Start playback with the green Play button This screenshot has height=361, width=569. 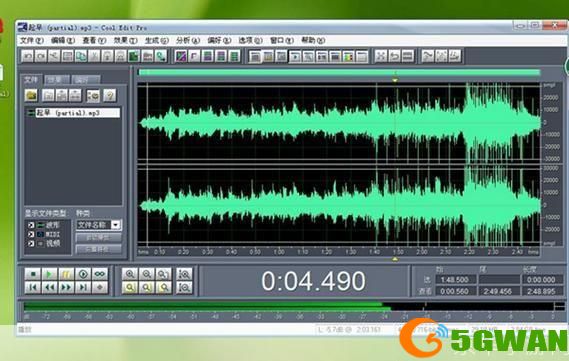click(x=49, y=274)
